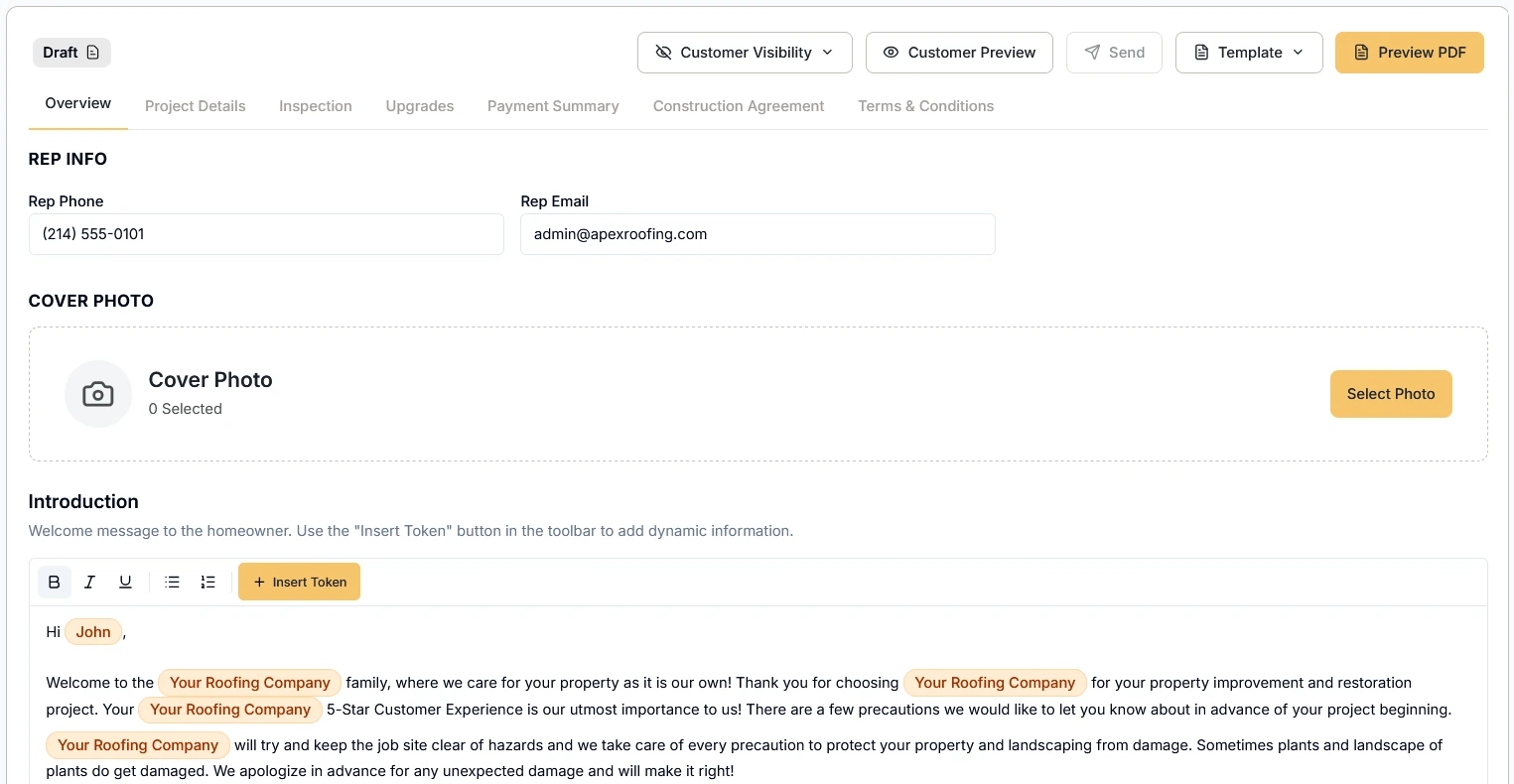Click the Rep Phone input field
Image resolution: width=1514 pixels, height=784 pixels.
pyautogui.click(x=266, y=234)
